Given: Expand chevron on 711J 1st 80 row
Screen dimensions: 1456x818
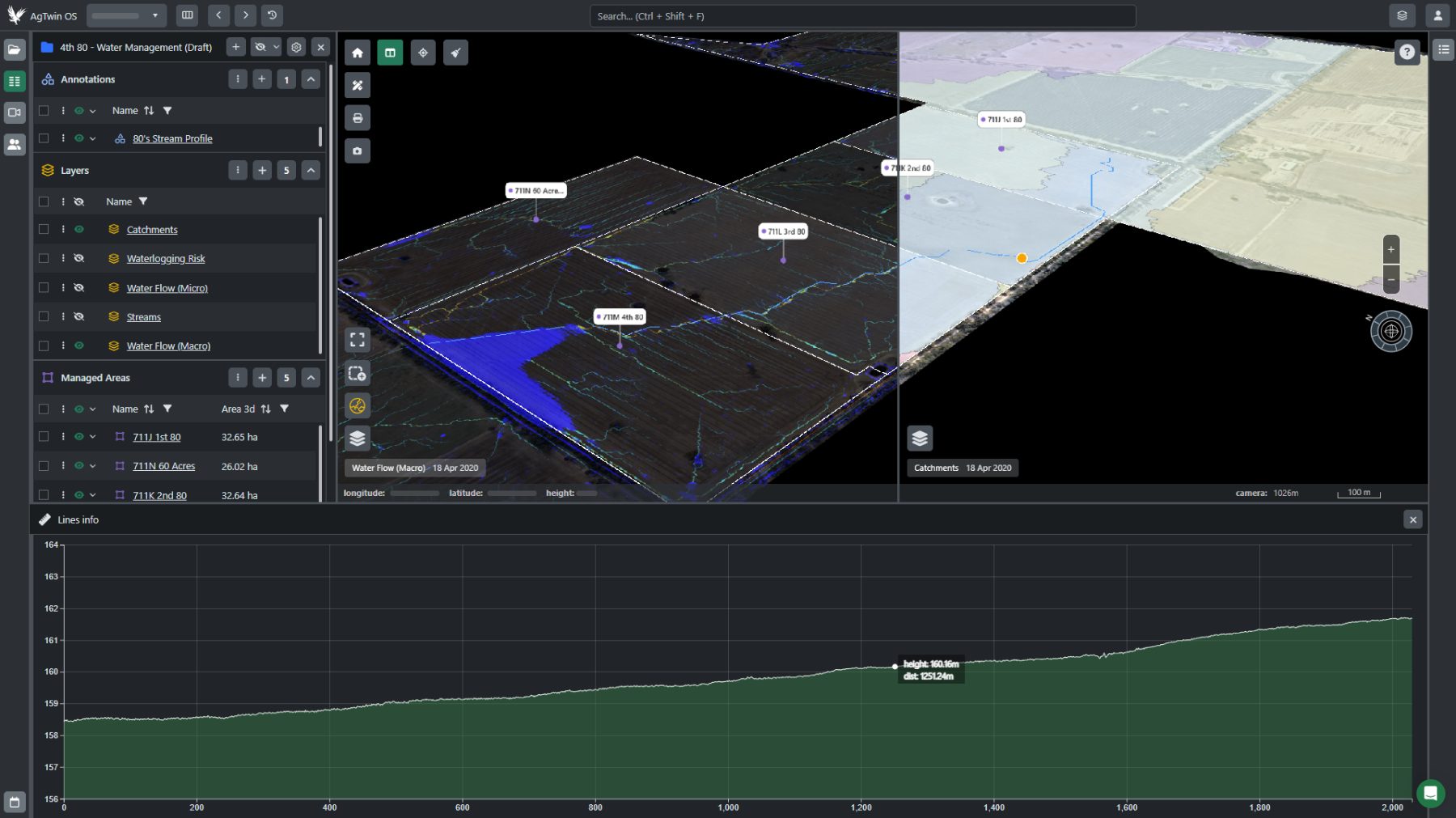Looking at the screenshot, I should point(93,437).
